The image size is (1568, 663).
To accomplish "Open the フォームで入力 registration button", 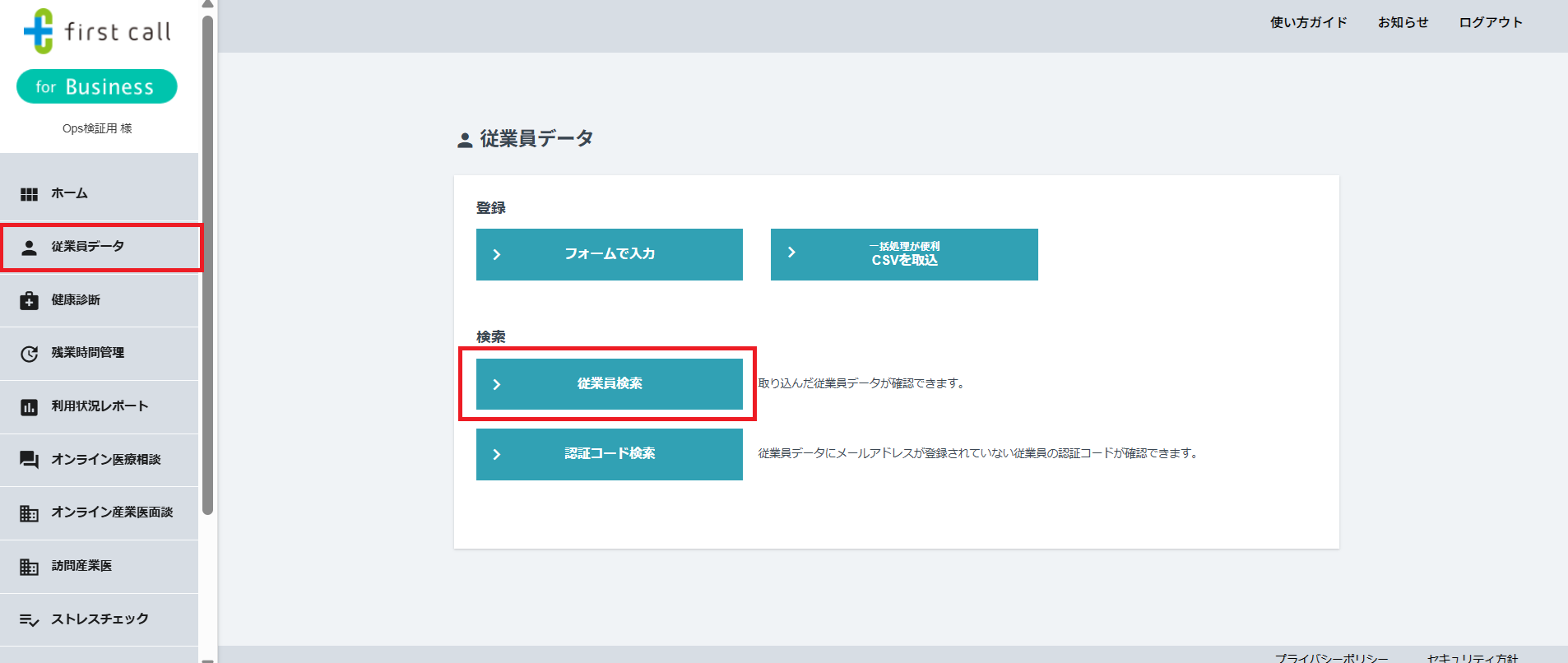I will pyautogui.click(x=609, y=254).
